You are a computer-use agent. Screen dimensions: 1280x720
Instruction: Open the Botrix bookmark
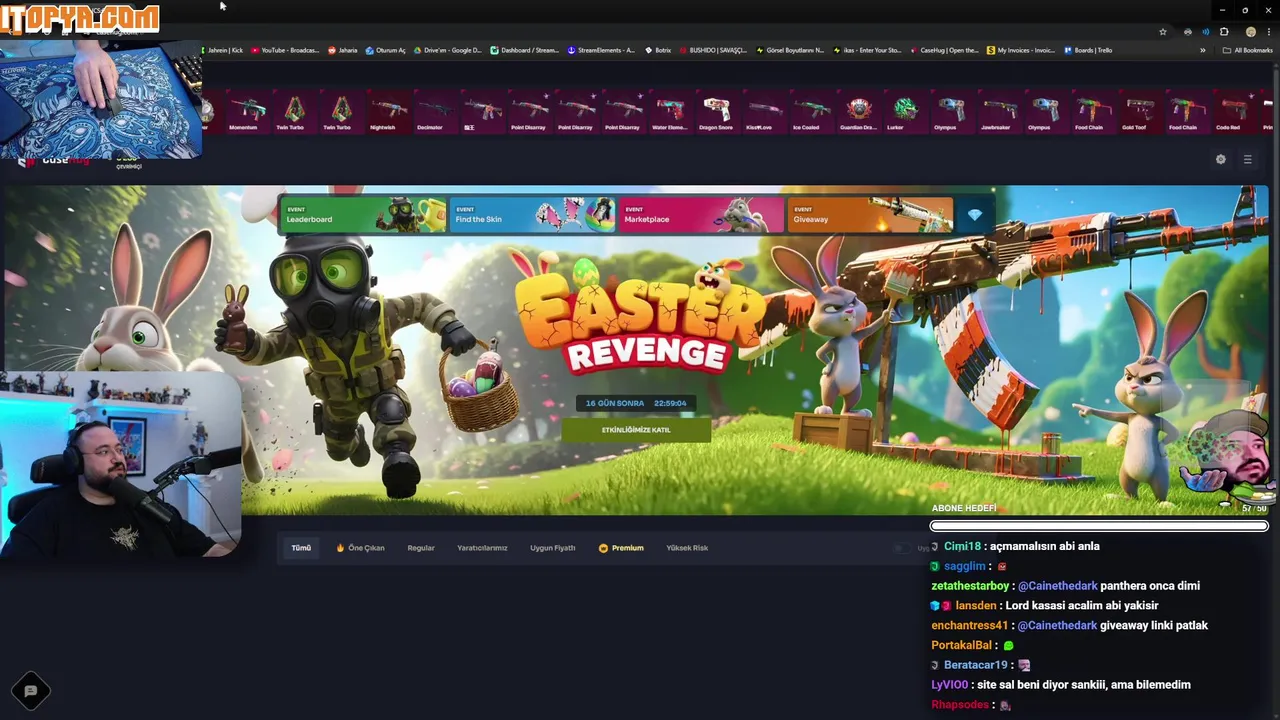(658, 50)
